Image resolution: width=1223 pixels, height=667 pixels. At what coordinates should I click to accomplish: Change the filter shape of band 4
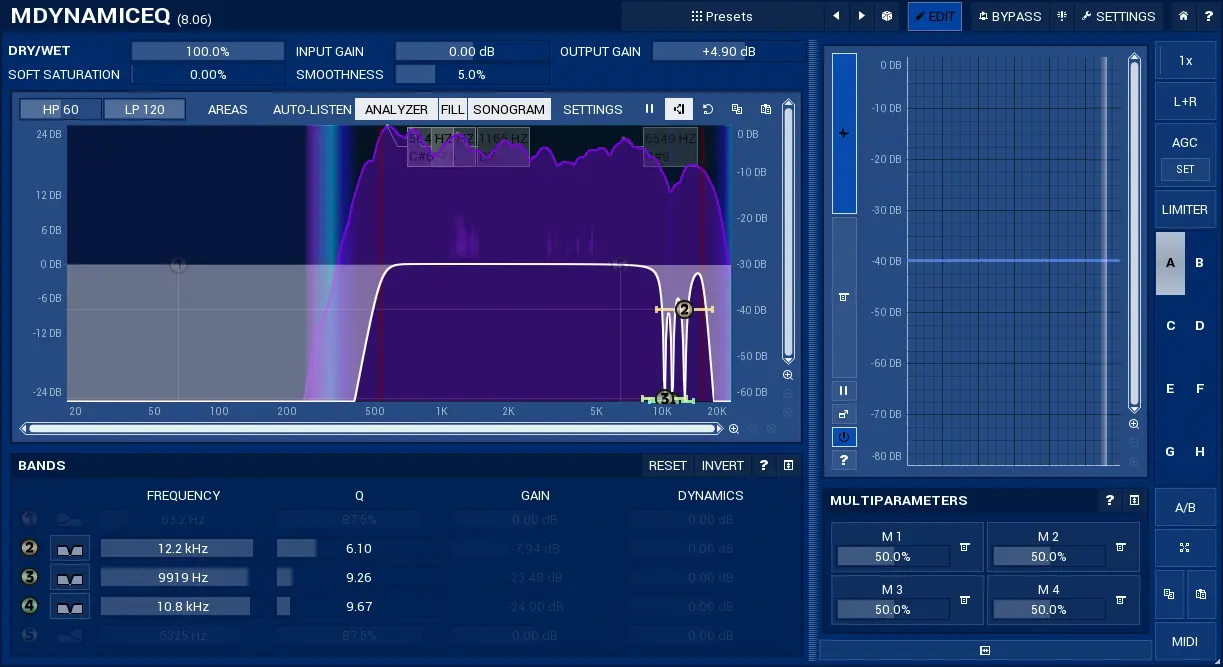coord(70,606)
